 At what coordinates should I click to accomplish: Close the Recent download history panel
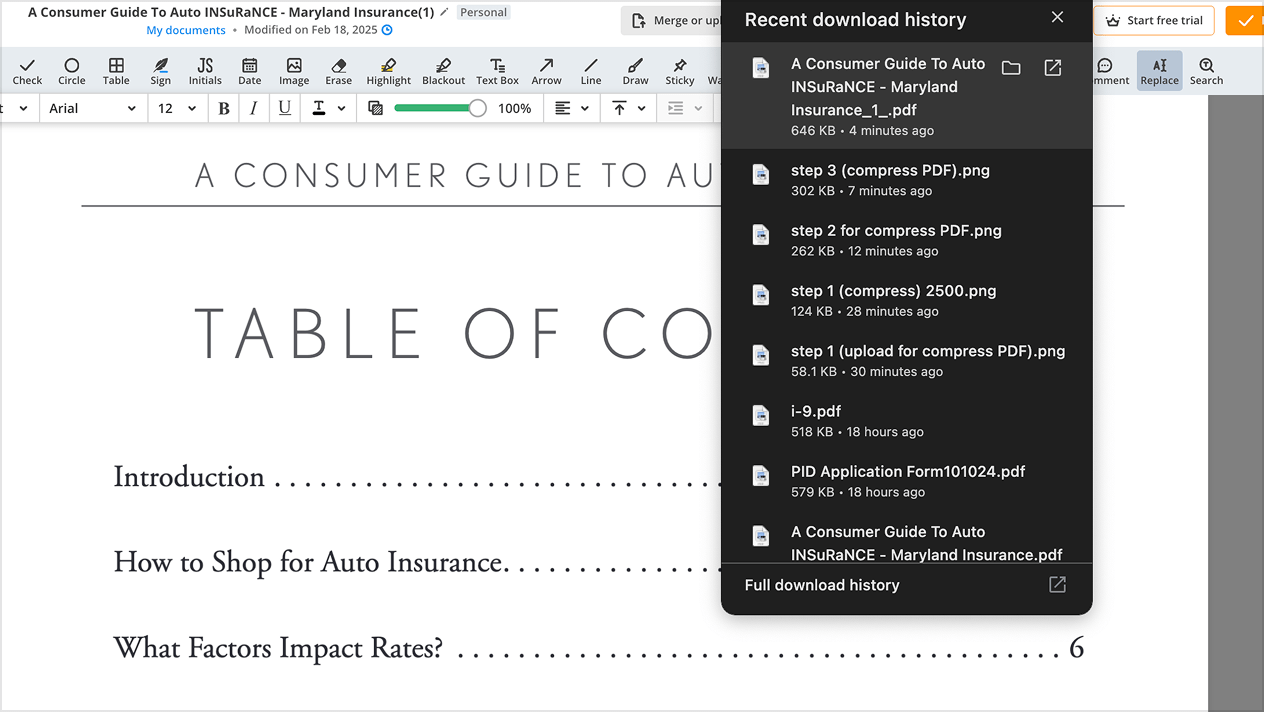[1057, 17]
